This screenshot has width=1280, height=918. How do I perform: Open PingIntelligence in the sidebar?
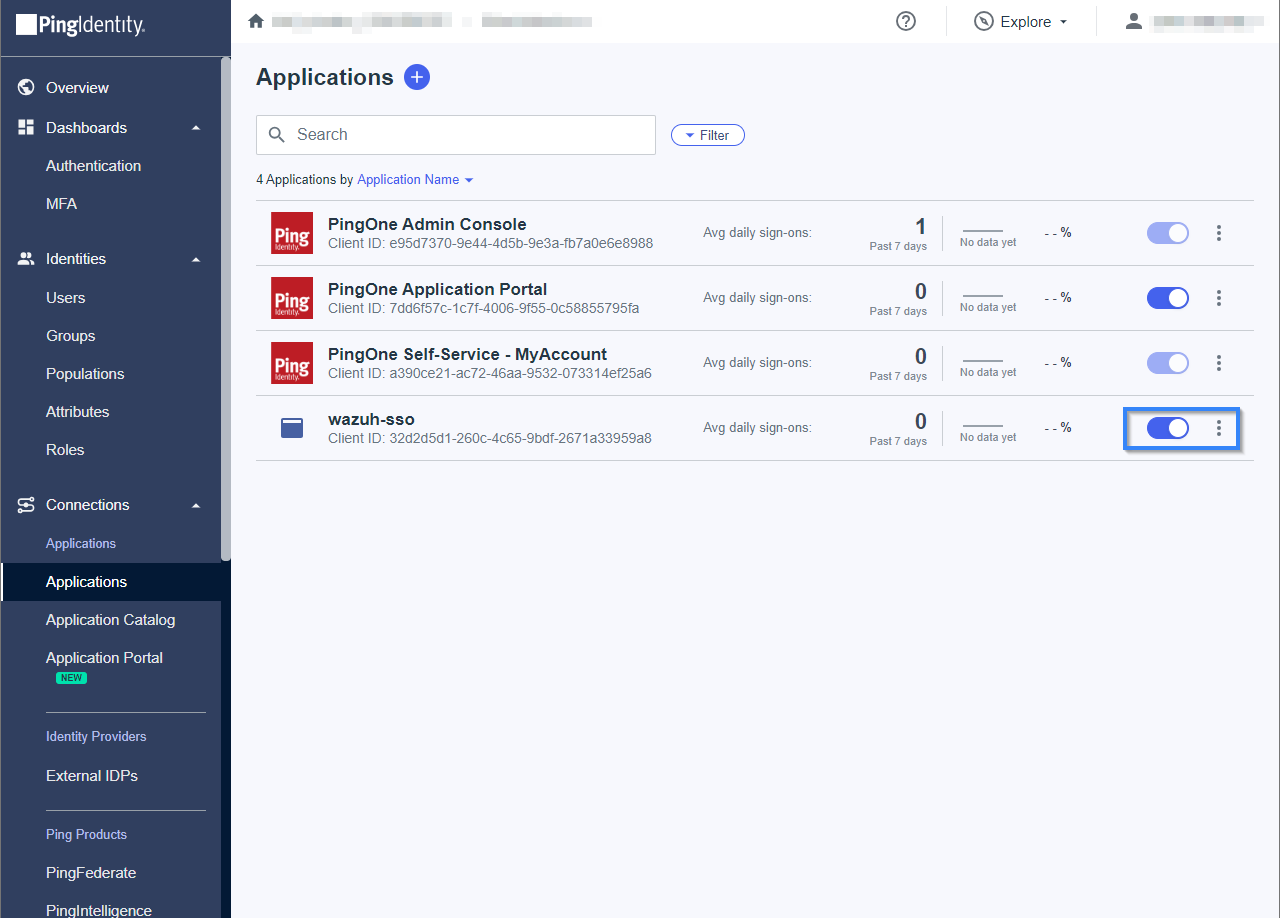99,910
